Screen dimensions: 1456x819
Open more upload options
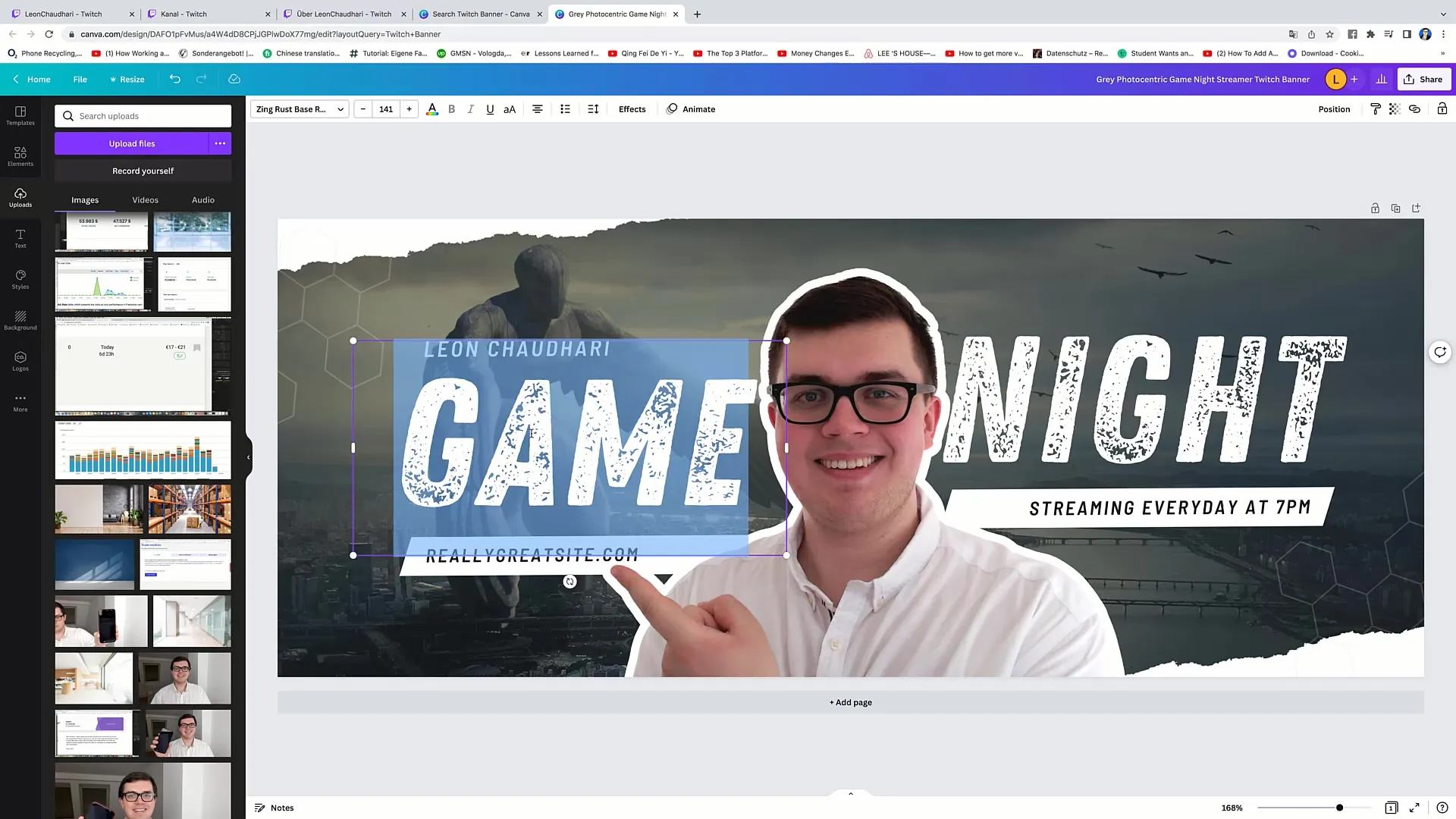[220, 143]
